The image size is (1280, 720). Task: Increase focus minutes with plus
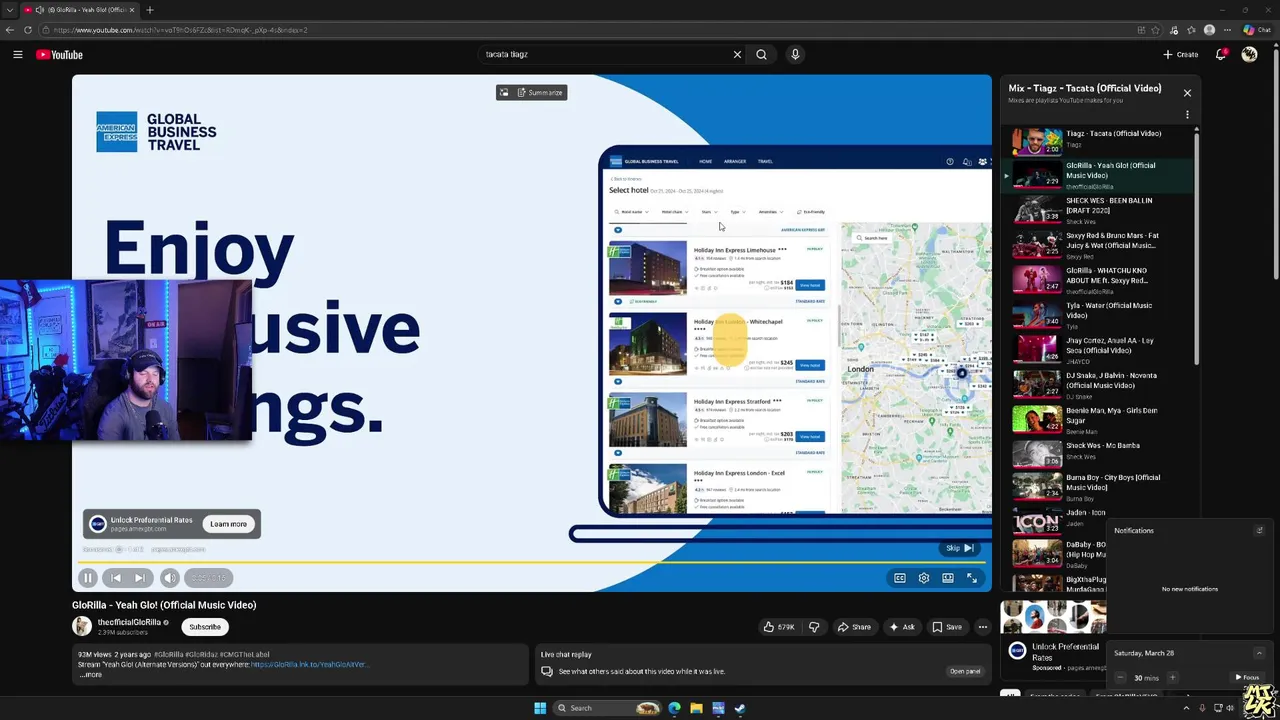[1172, 678]
